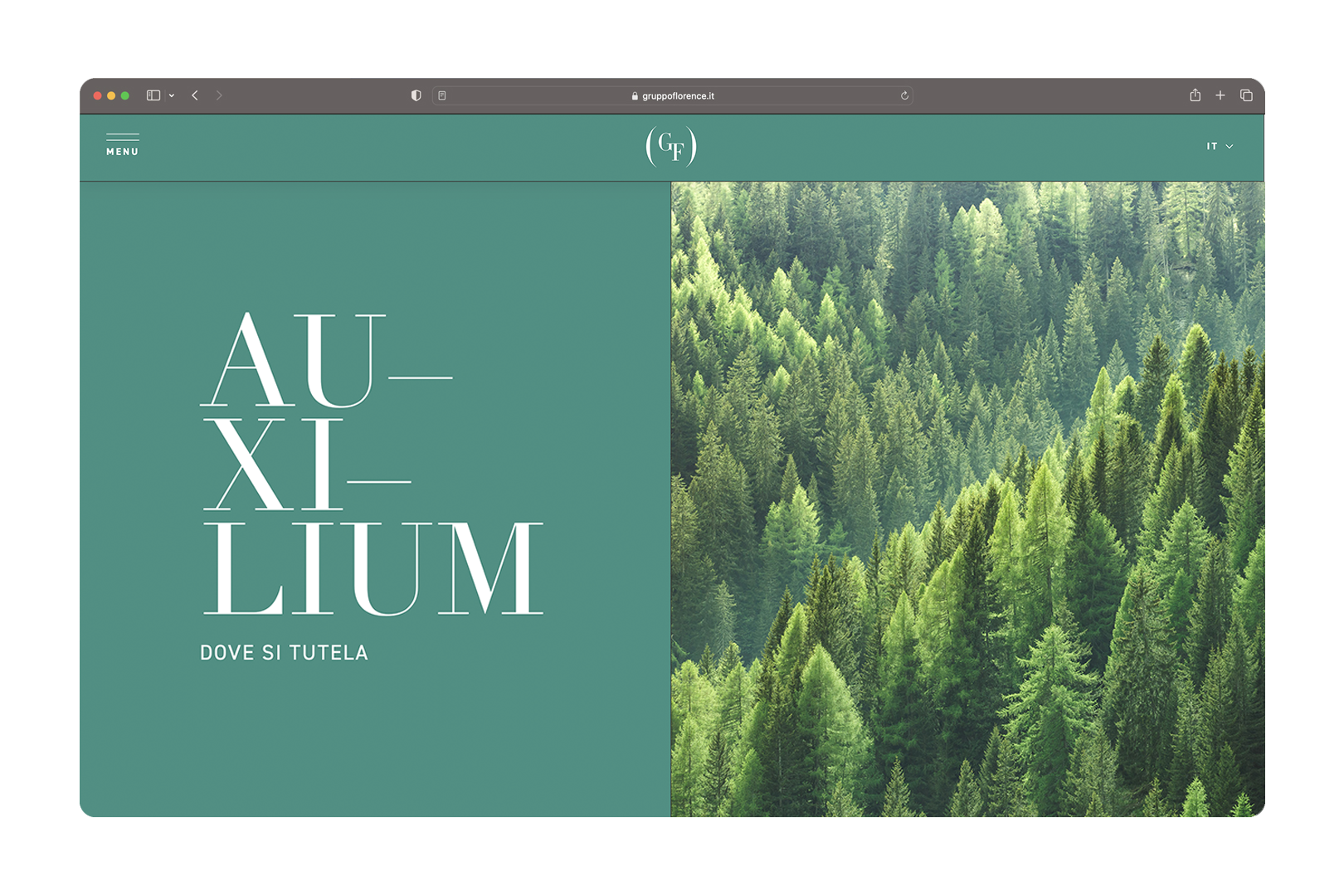This screenshot has height=896, width=1344.
Task: Open a new tab
Action: (1220, 95)
